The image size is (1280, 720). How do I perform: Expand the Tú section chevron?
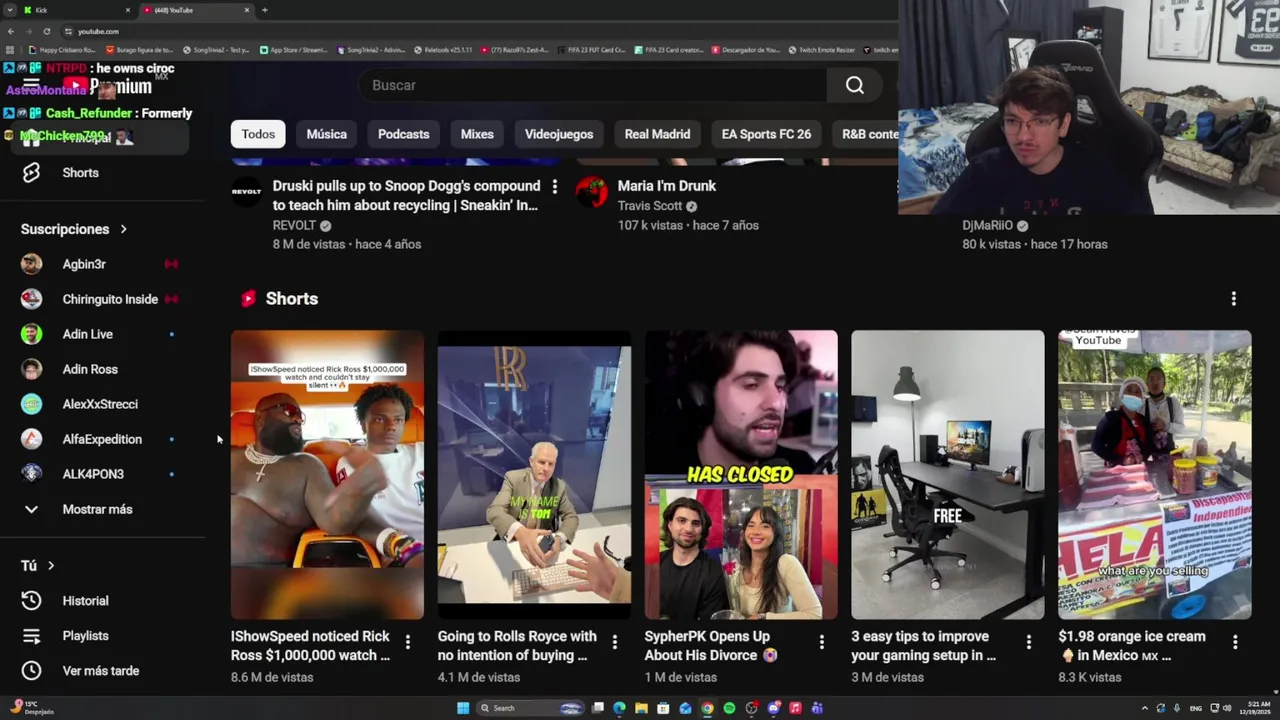pos(51,566)
